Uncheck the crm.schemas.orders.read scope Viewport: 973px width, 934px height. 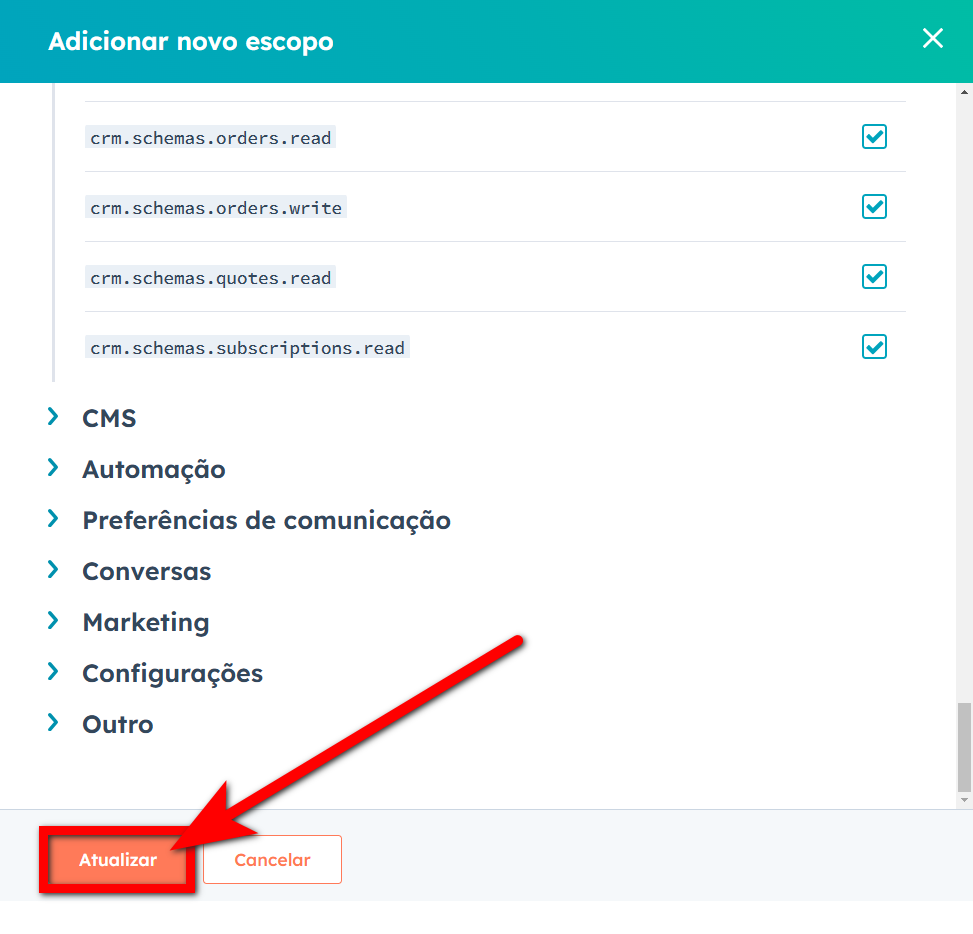[873, 137]
